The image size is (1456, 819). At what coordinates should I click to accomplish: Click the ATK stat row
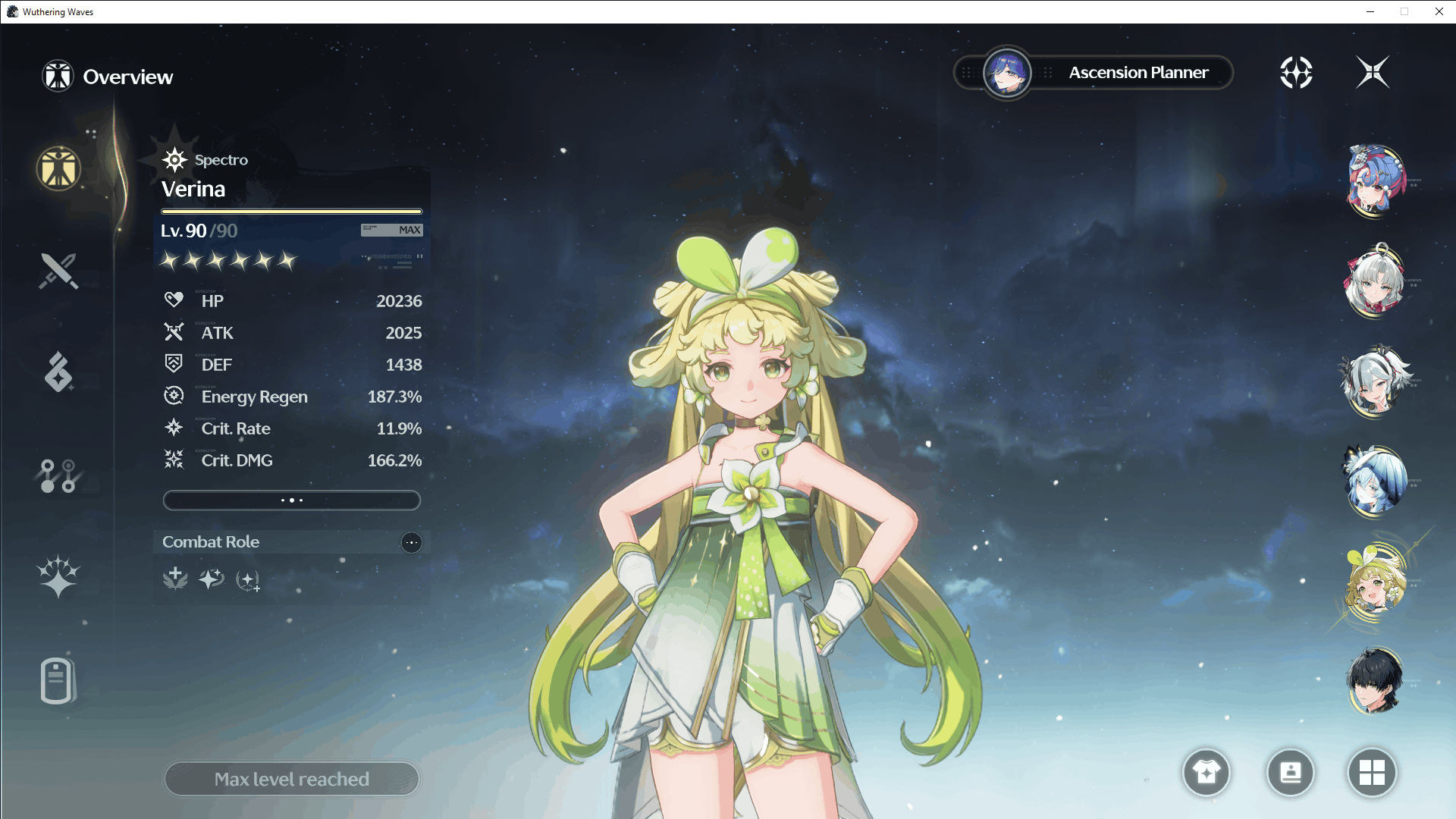pyautogui.click(x=292, y=333)
